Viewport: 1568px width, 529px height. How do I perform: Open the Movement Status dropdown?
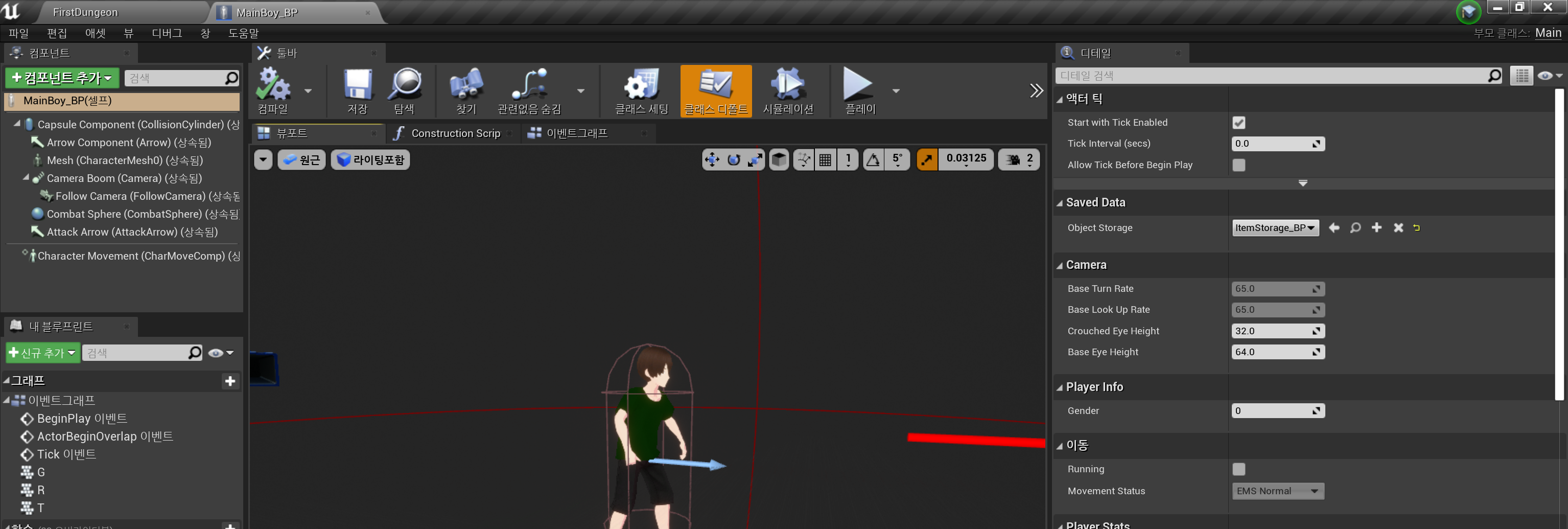coord(1277,491)
